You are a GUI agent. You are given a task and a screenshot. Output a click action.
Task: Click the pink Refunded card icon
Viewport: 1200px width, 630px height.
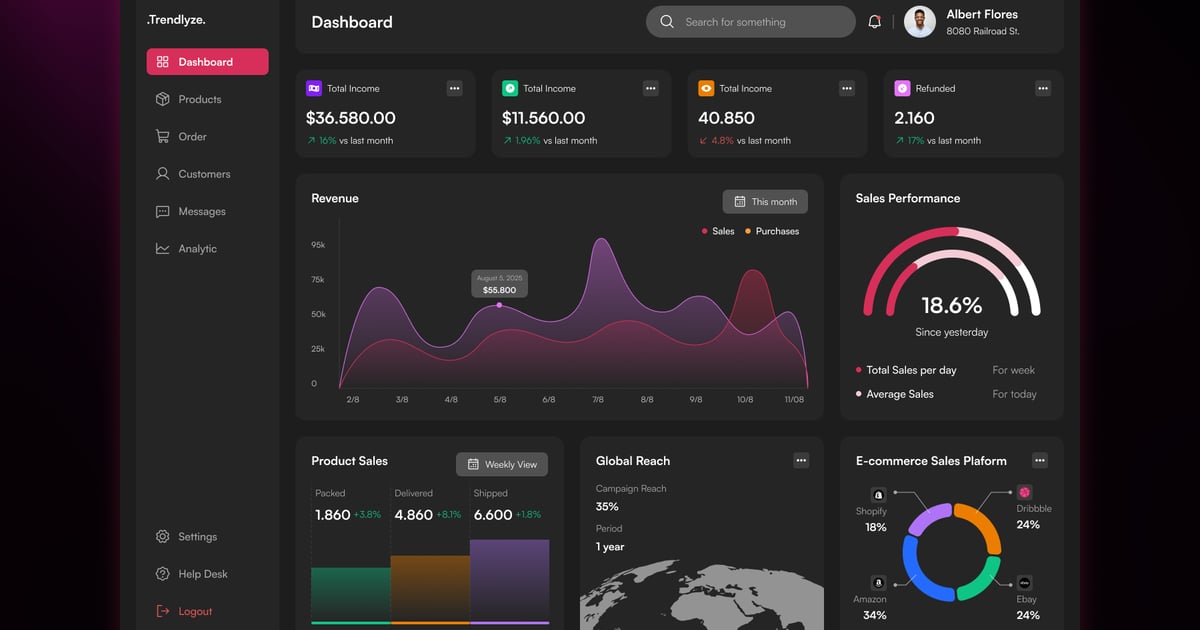point(902,88)
